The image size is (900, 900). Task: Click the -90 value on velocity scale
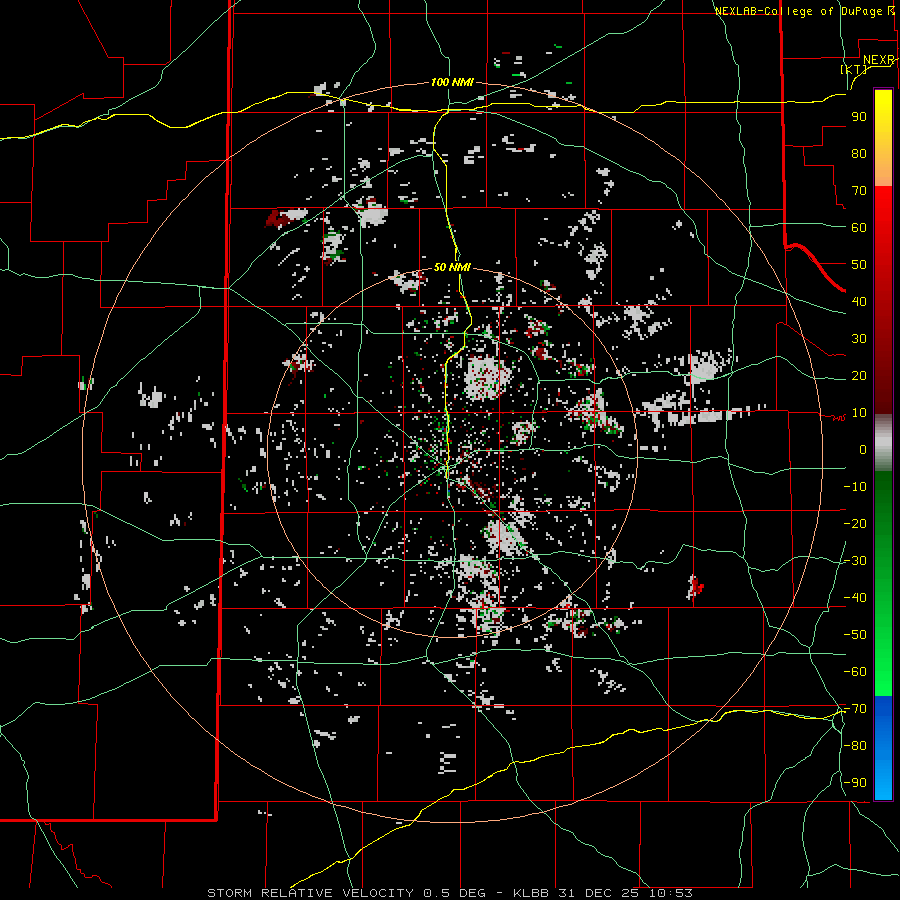(855, 783)
